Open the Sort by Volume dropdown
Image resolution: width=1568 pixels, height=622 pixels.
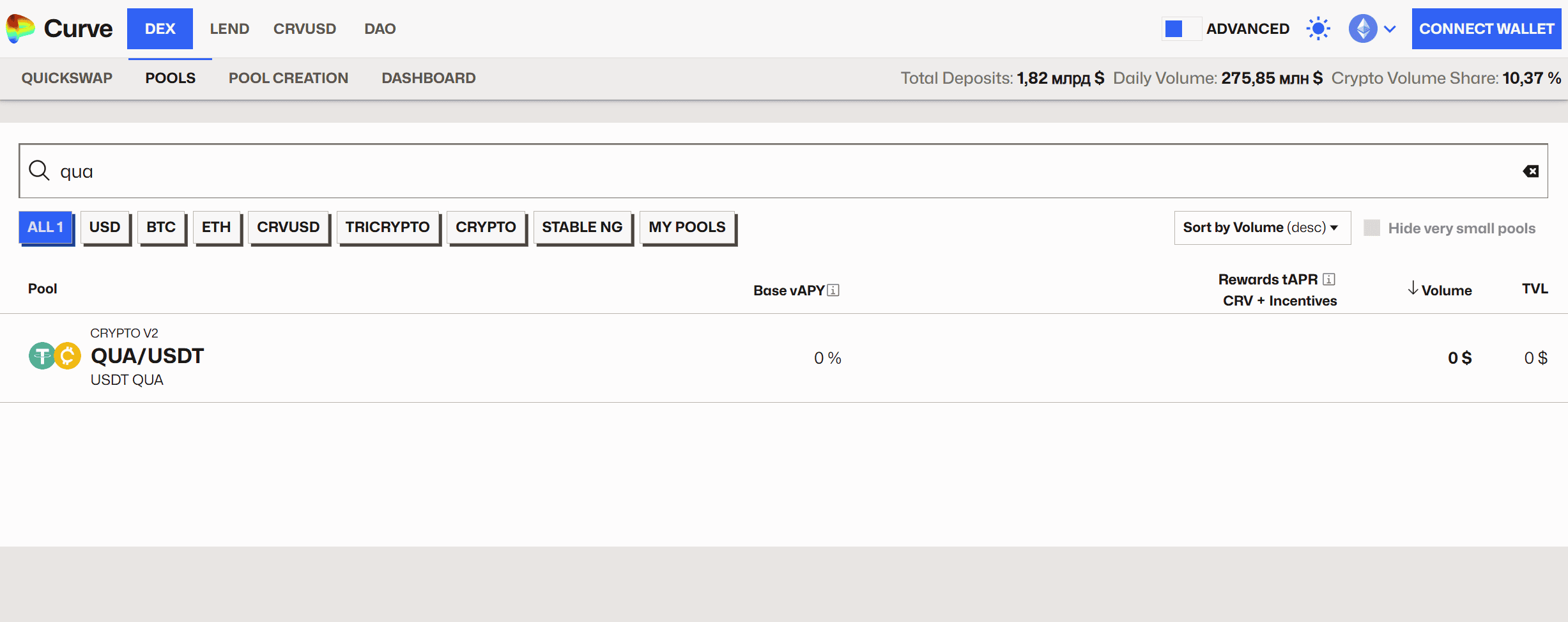pos(1261,228)
